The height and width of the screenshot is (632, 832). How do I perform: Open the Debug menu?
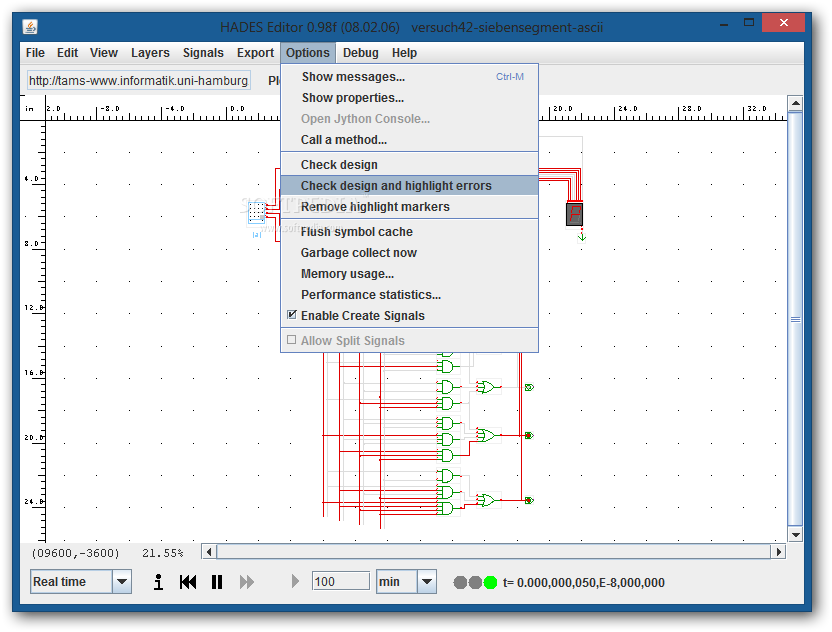pos(361,53)
